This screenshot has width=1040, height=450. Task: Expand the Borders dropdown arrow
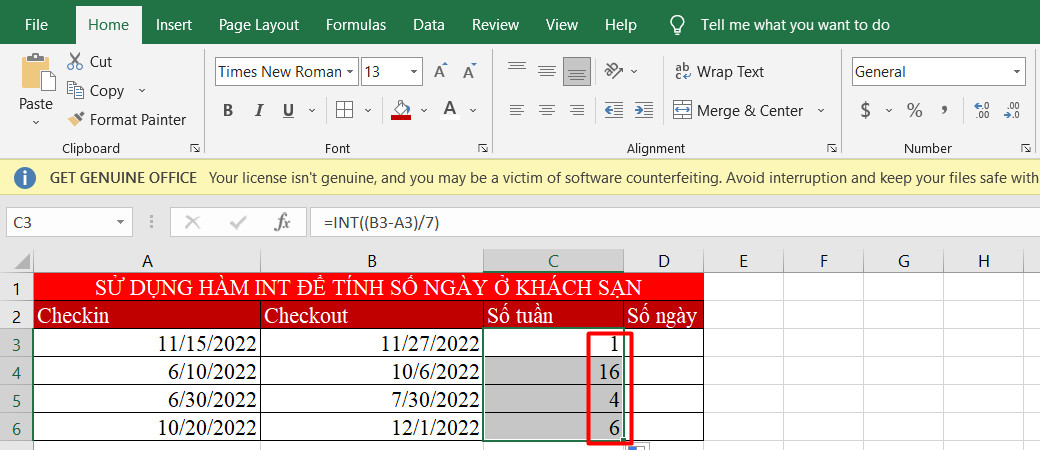pyautogui.click(x=368, y=111)
